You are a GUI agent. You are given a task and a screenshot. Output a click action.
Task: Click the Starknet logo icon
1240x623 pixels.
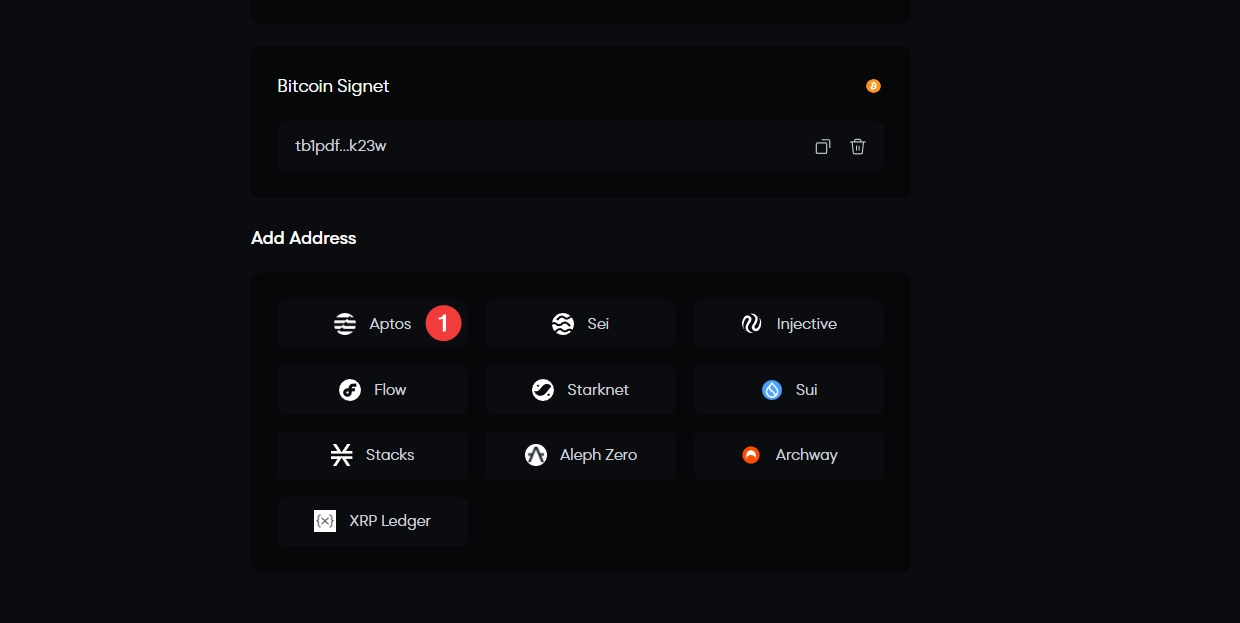pyautogui.click(x=543, y=390)
